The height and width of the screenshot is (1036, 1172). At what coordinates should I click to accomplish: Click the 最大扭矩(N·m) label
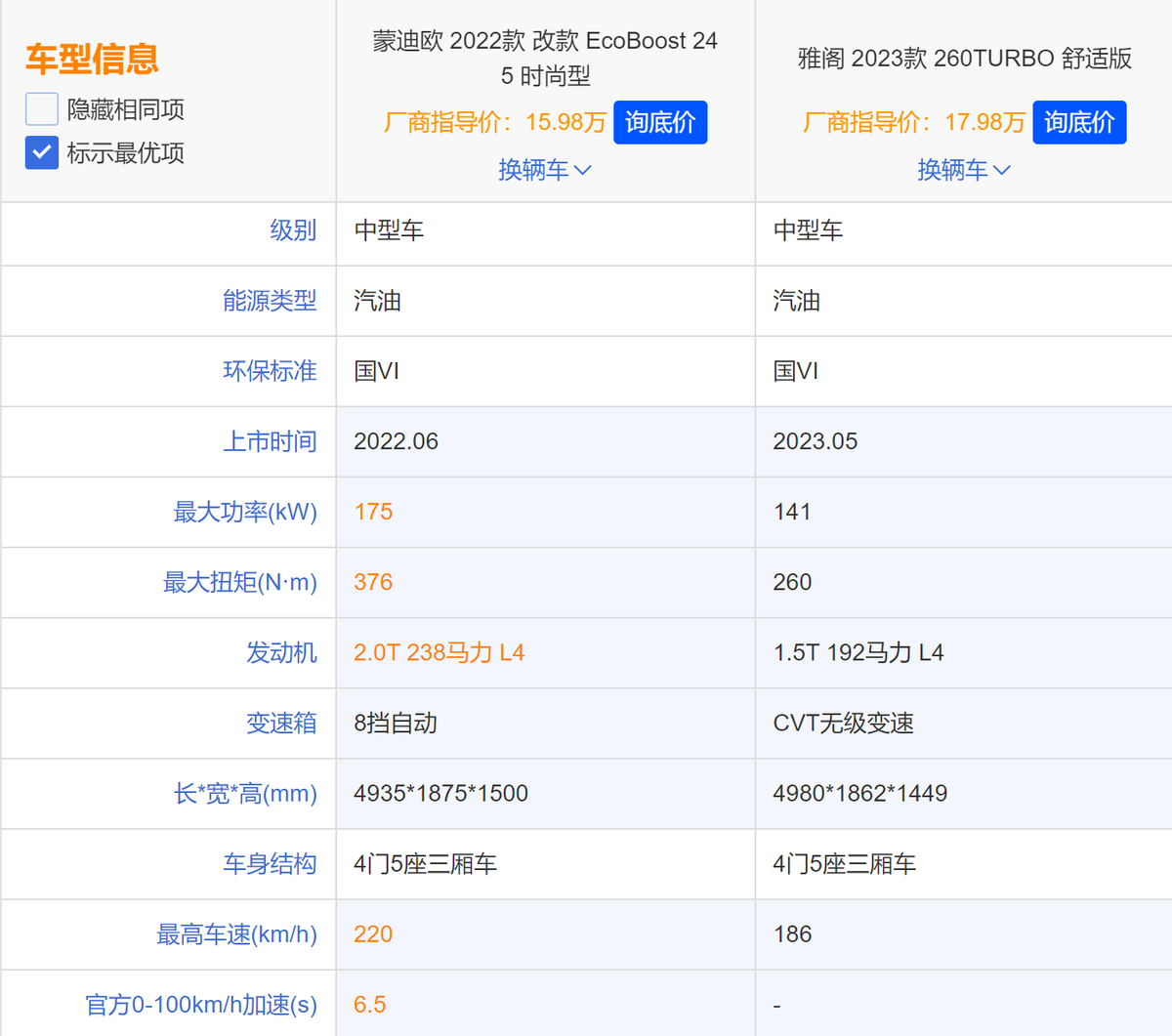click(239, 582)
